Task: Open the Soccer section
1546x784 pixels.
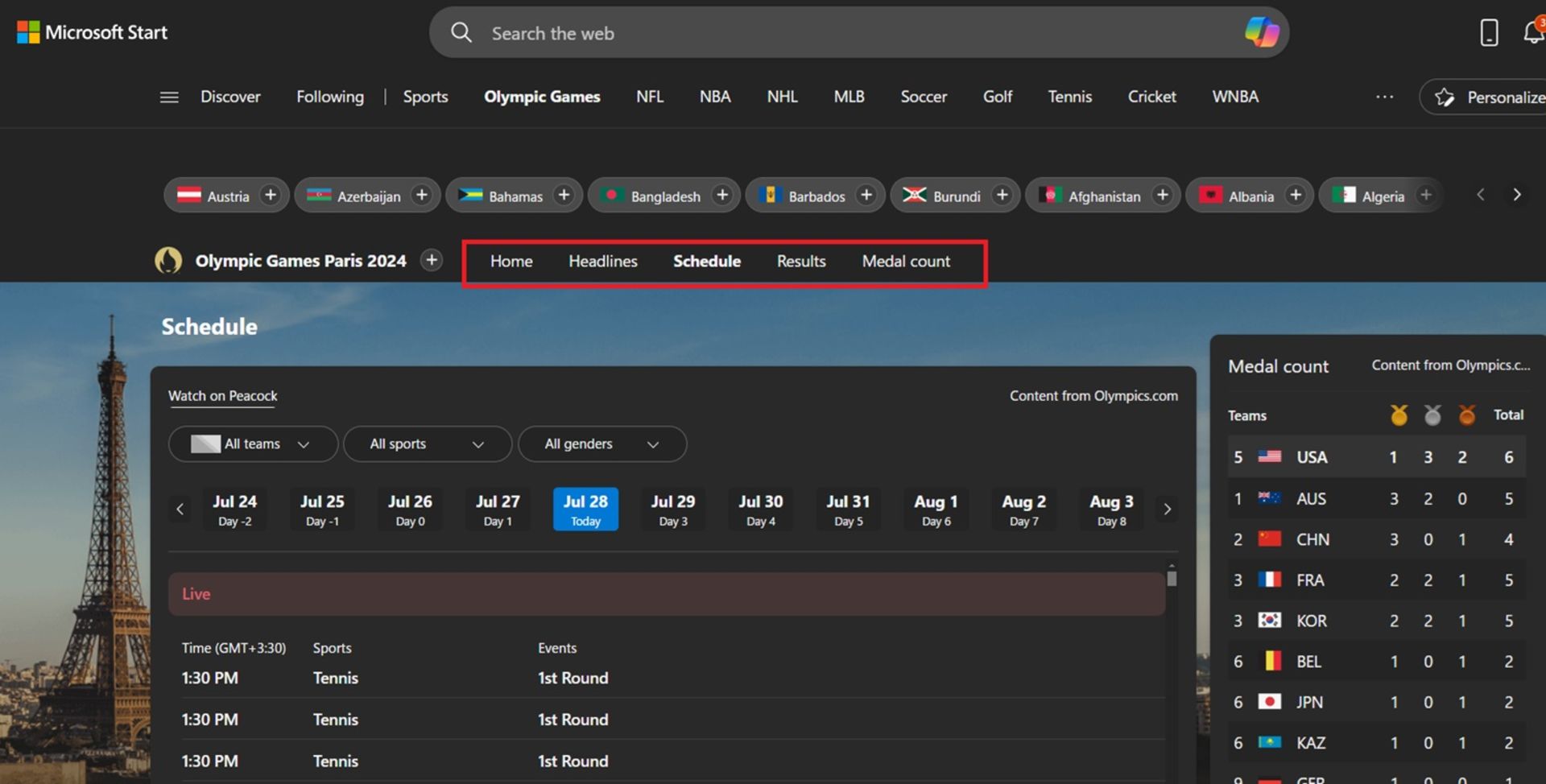Action: [x=924, y=97]
